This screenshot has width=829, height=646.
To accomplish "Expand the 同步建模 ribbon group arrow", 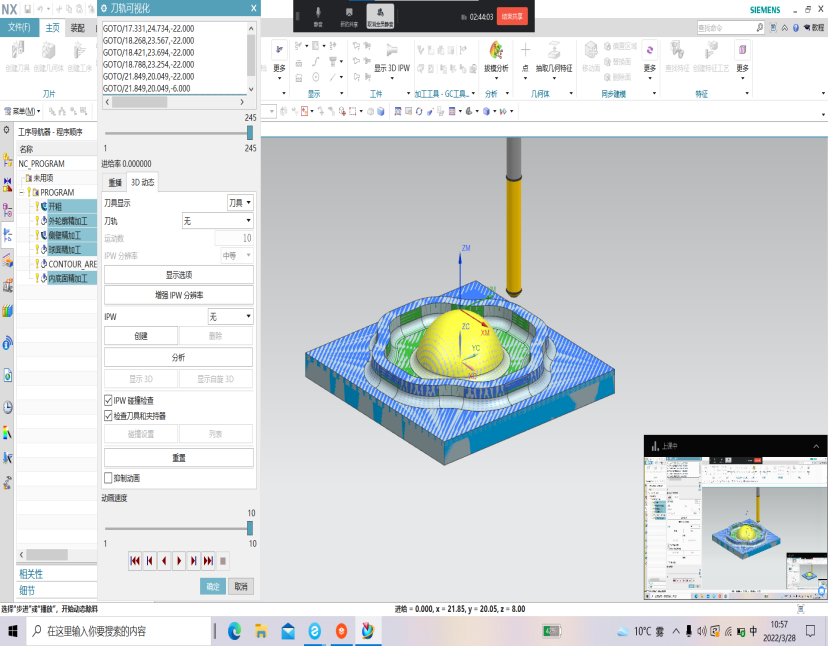I will tap(654, 94).
